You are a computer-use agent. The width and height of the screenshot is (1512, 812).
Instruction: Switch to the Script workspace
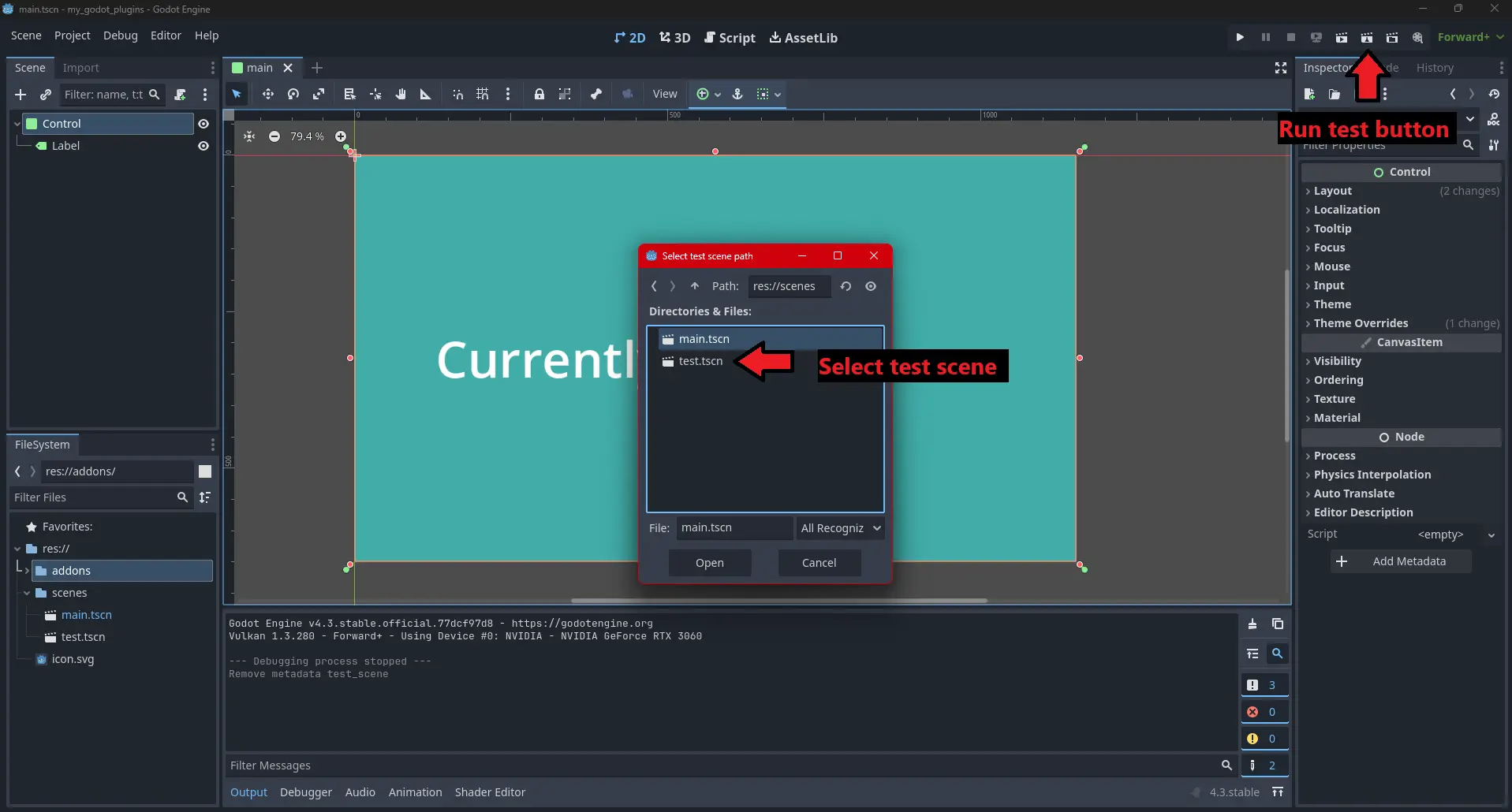point(730,38)
